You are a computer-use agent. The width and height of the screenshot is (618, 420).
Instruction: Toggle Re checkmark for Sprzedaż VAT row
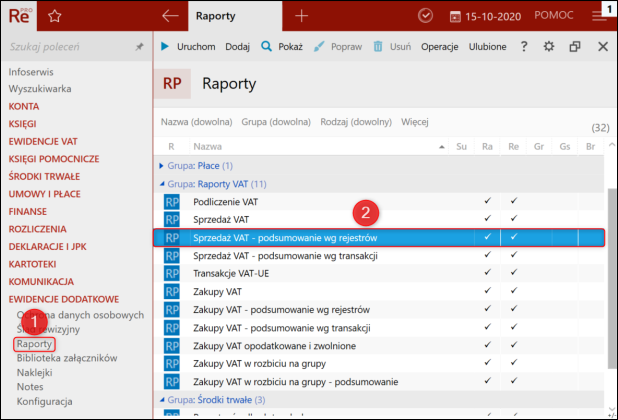513,219
